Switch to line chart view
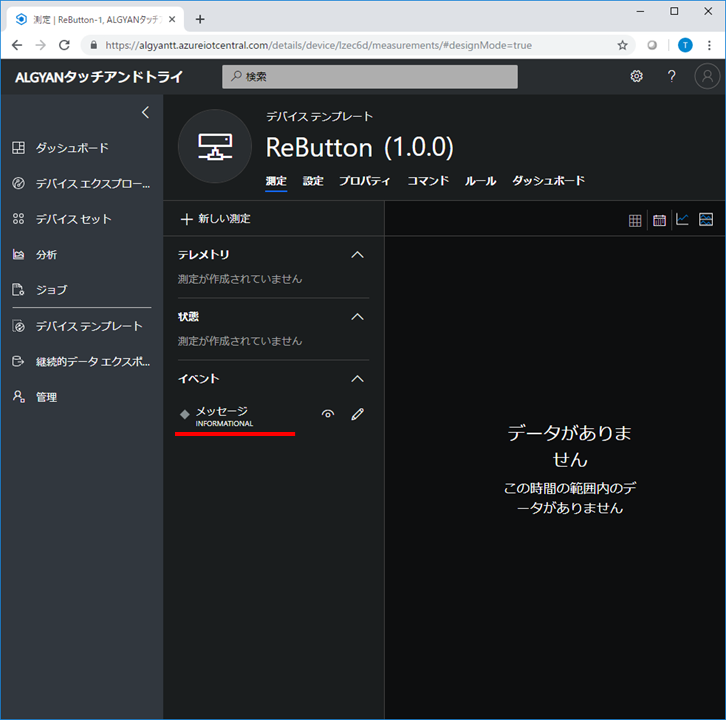Image resolution: width=726 pixels, height=720 pixels. point(682,219)
